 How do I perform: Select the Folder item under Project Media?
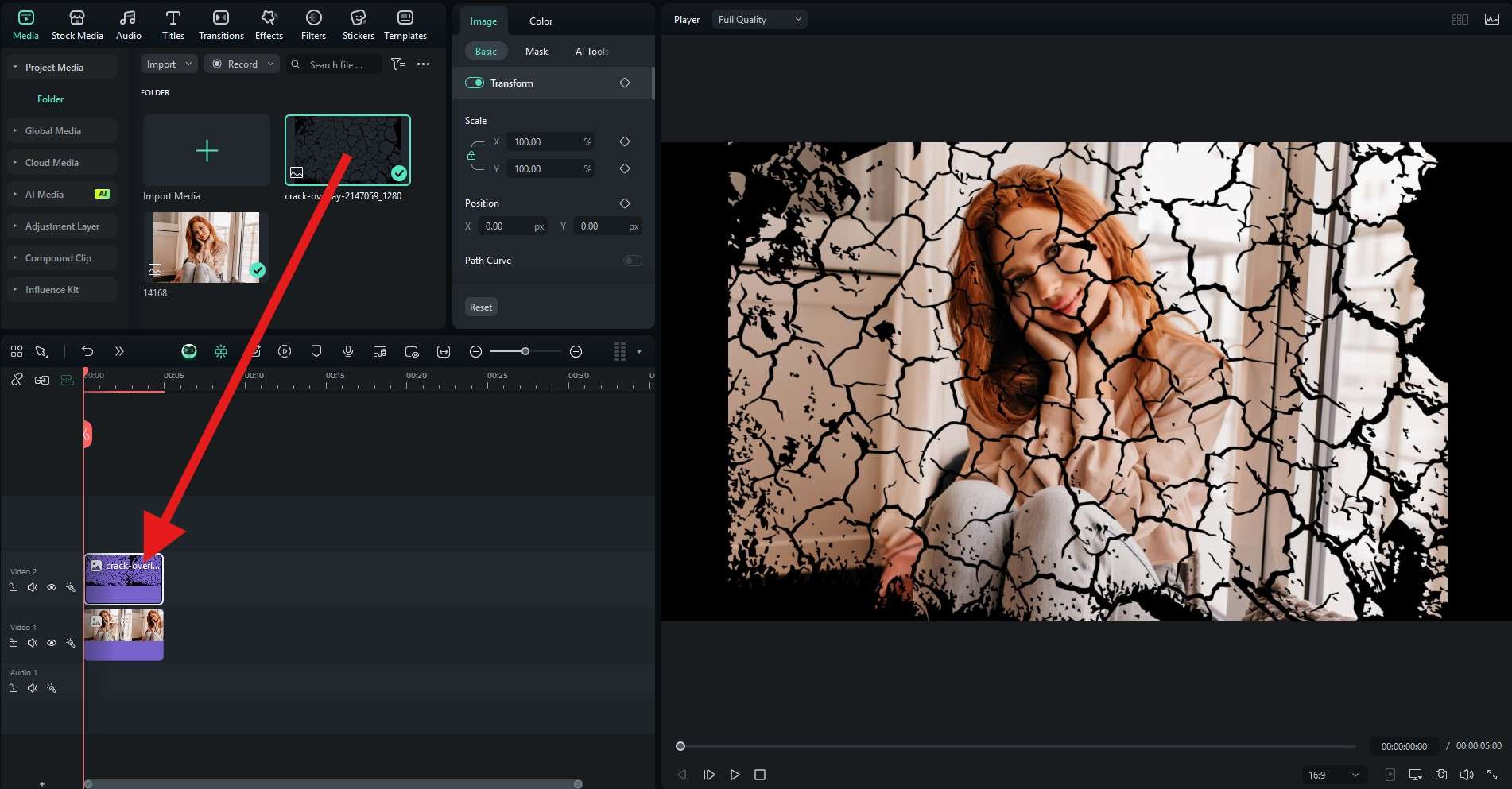point(50,99)
